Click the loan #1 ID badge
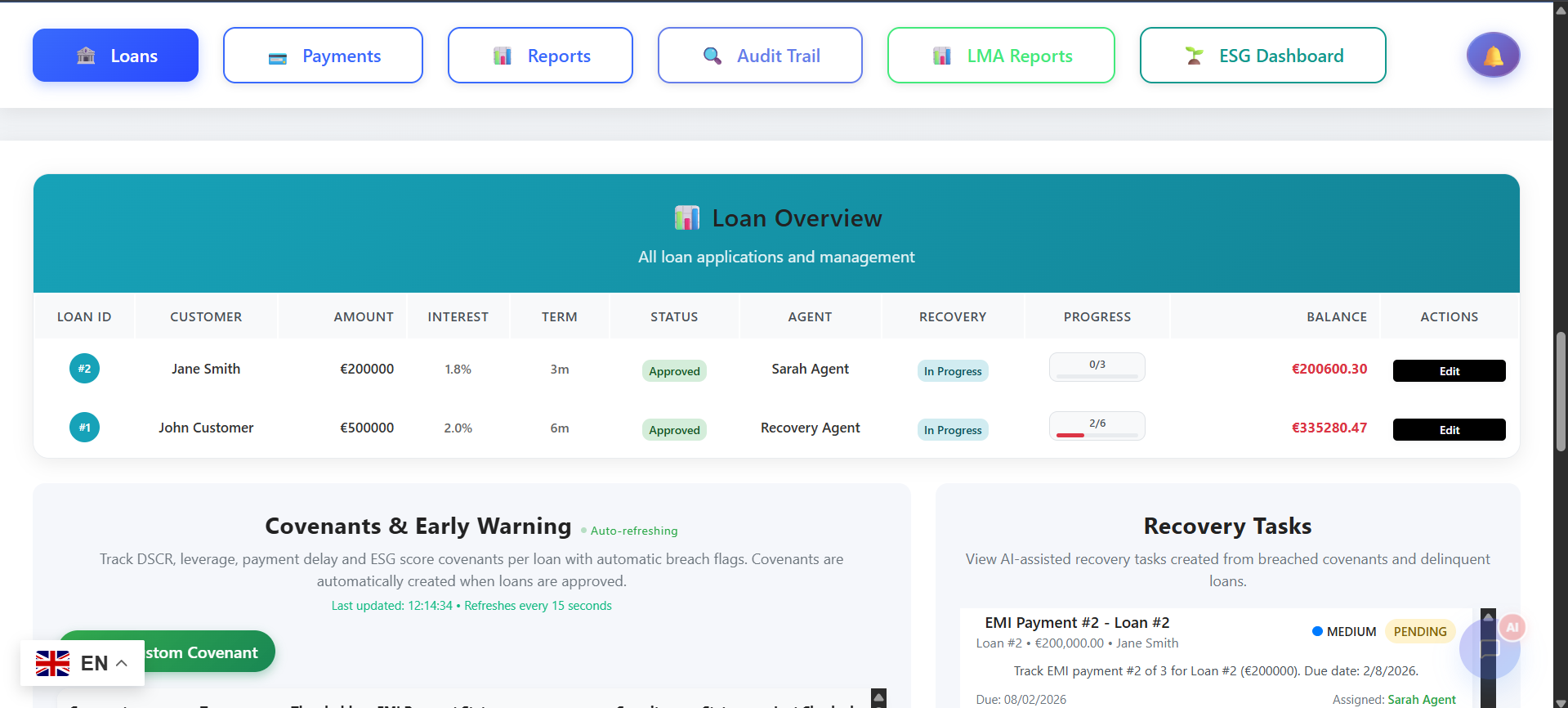 84,428
